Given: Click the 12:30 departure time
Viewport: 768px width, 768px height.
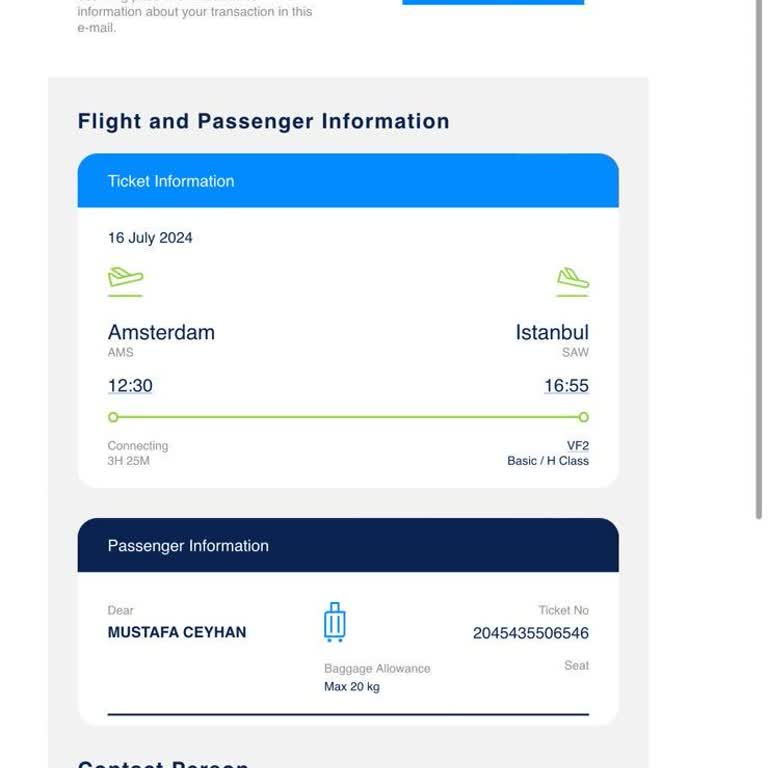Looking at the screenshot, I should point(130,385).
